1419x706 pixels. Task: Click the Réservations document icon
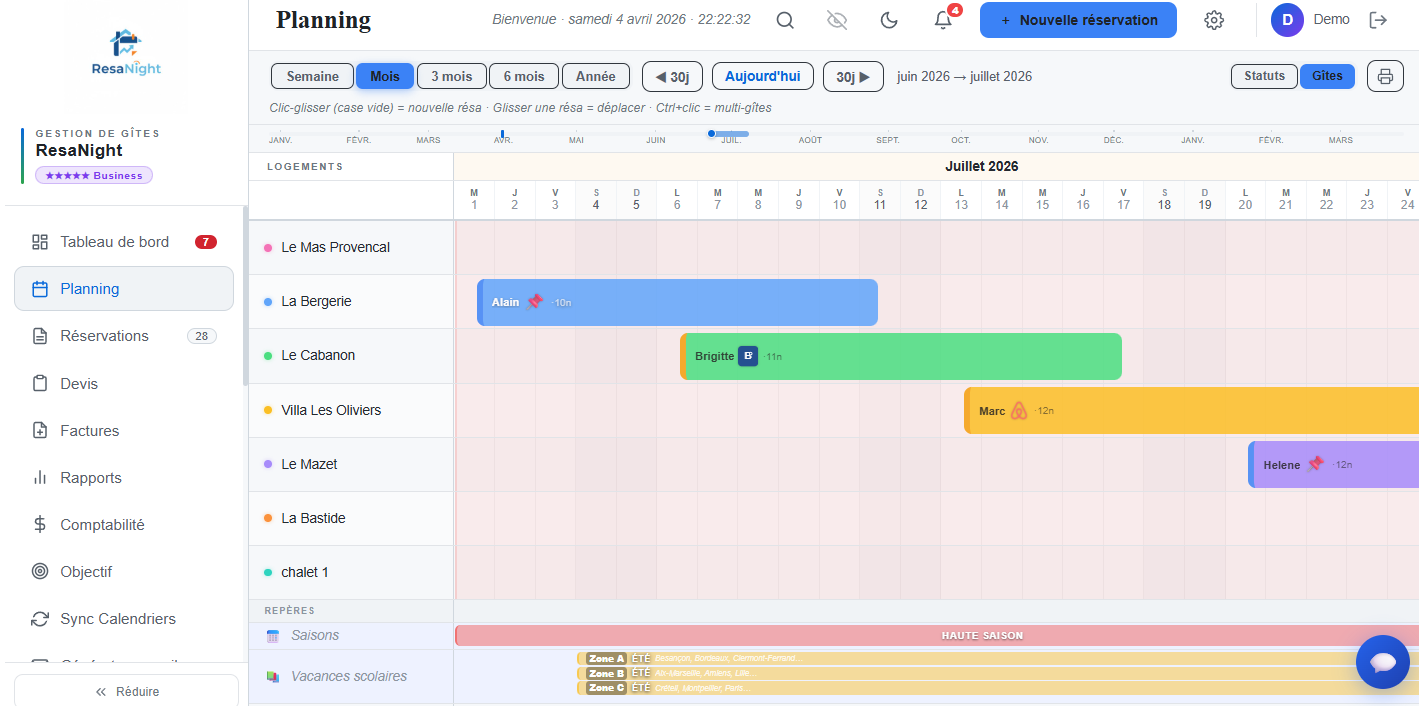40,336
